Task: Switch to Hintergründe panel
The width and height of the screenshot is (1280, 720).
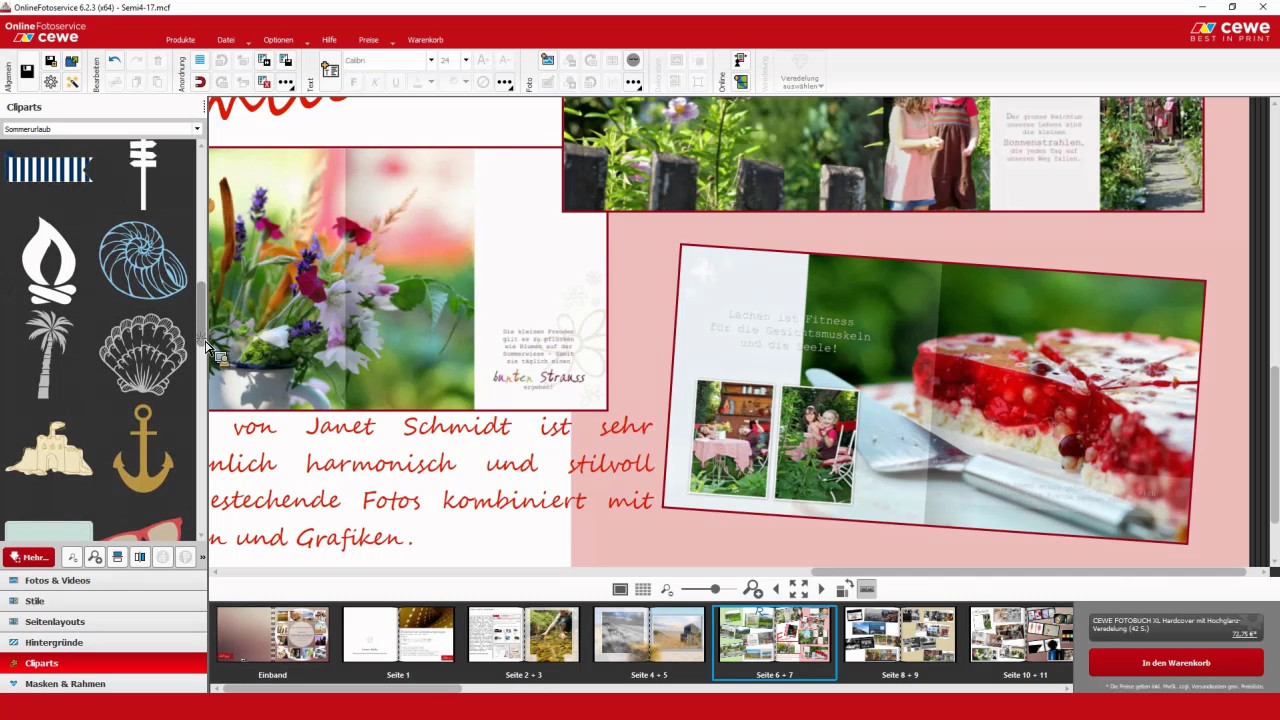Action: point(104,642)
